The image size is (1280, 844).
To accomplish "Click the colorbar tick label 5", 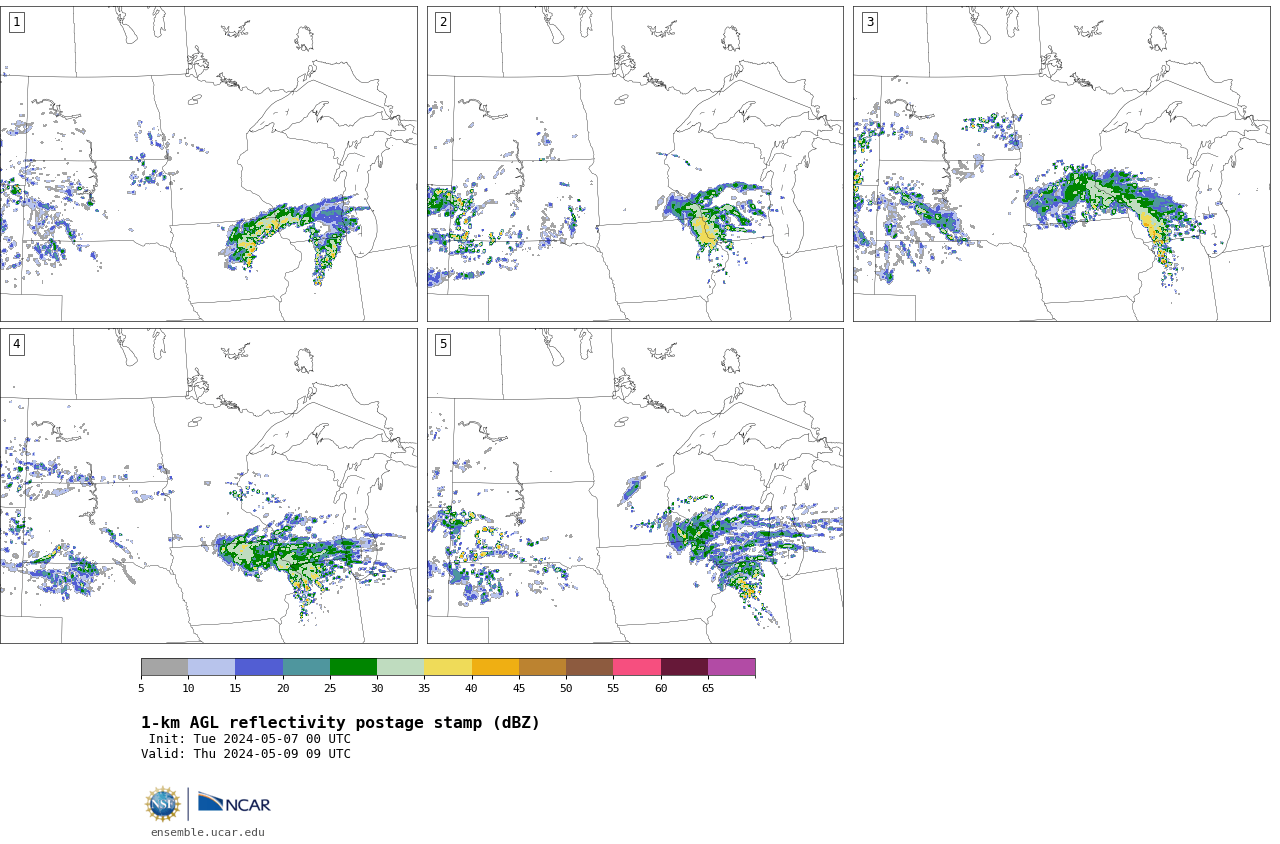I will click(141, 688).
